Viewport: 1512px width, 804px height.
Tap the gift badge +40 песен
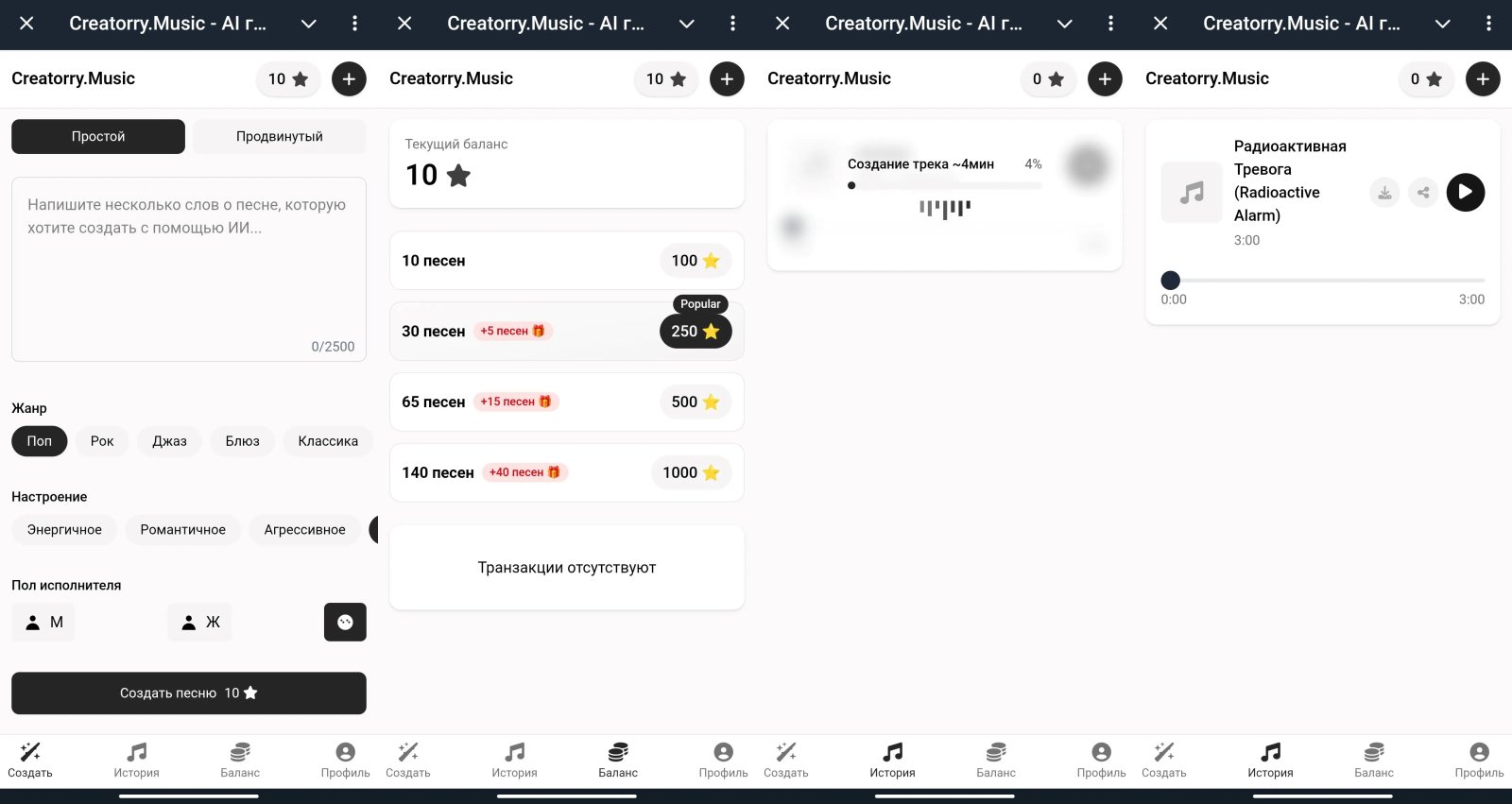pos(524,472)
